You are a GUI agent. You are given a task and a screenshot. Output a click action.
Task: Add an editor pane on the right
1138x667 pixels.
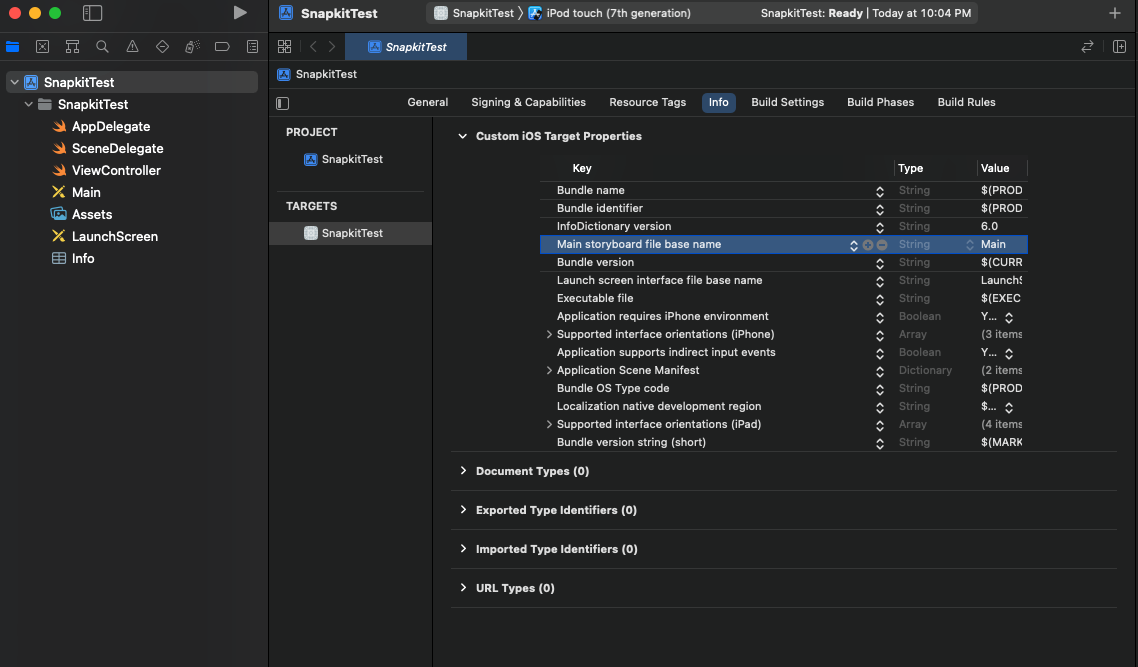coord(1119,46)
